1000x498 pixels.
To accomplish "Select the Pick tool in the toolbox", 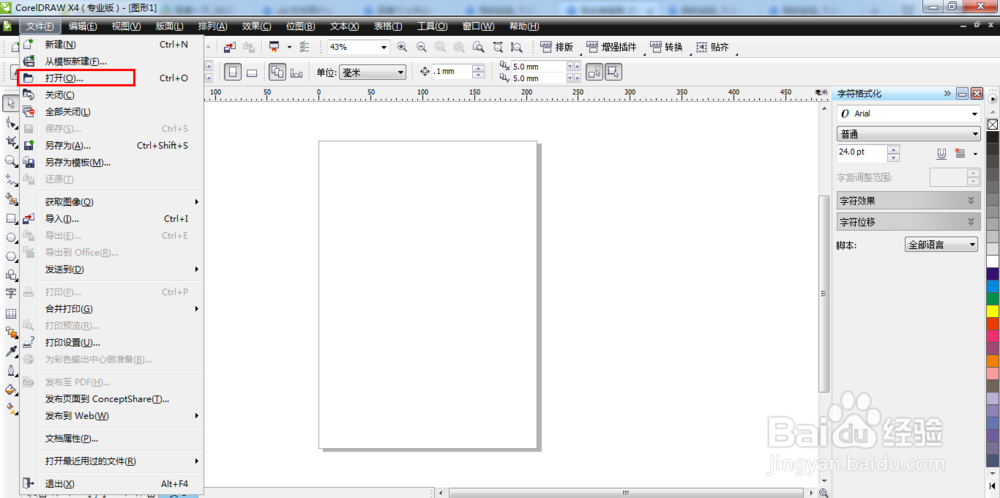I will tap(11, 103).
